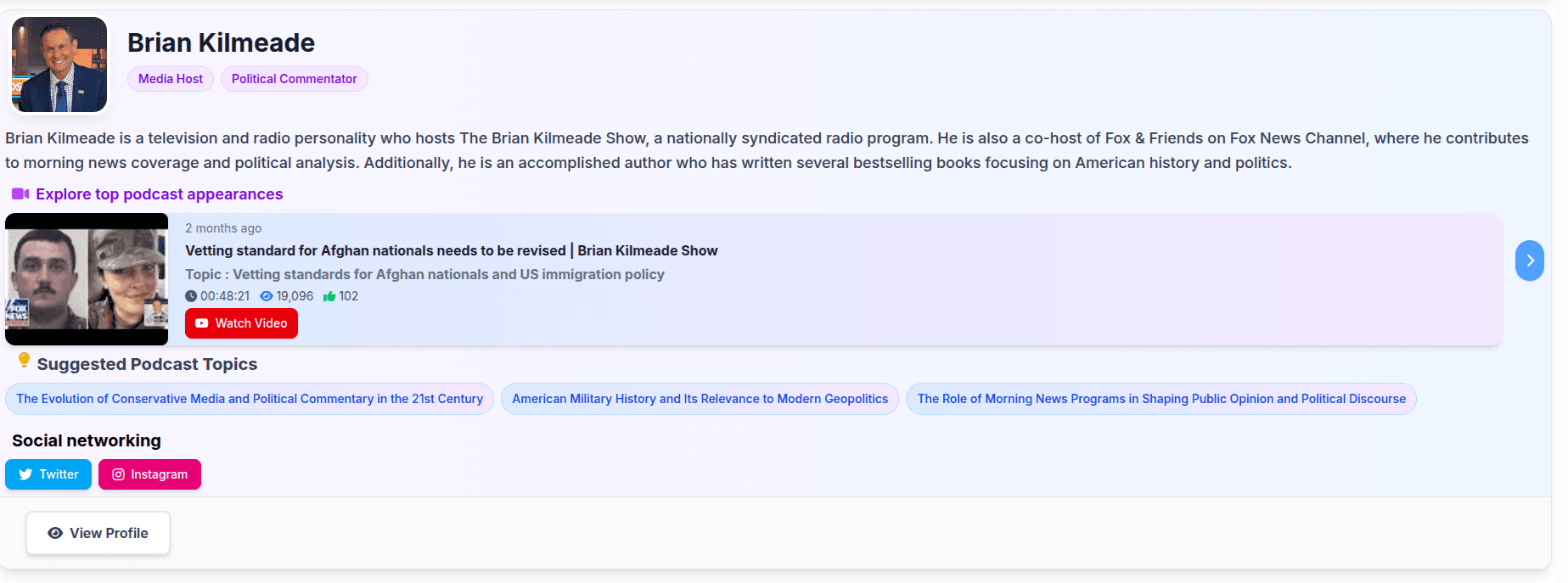Open the Twitter social link
This screenshot has width=1568, height=583.
point(48,474)
